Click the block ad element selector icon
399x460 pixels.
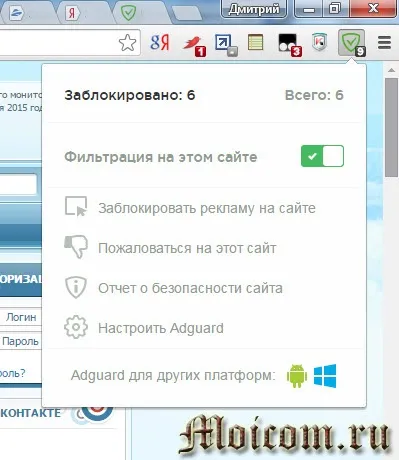click(76, 206)
